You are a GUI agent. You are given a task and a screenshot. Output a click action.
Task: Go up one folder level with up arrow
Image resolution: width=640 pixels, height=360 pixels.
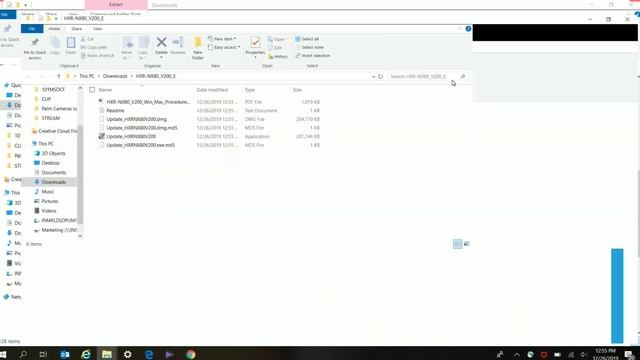click(x=59, y=76)
